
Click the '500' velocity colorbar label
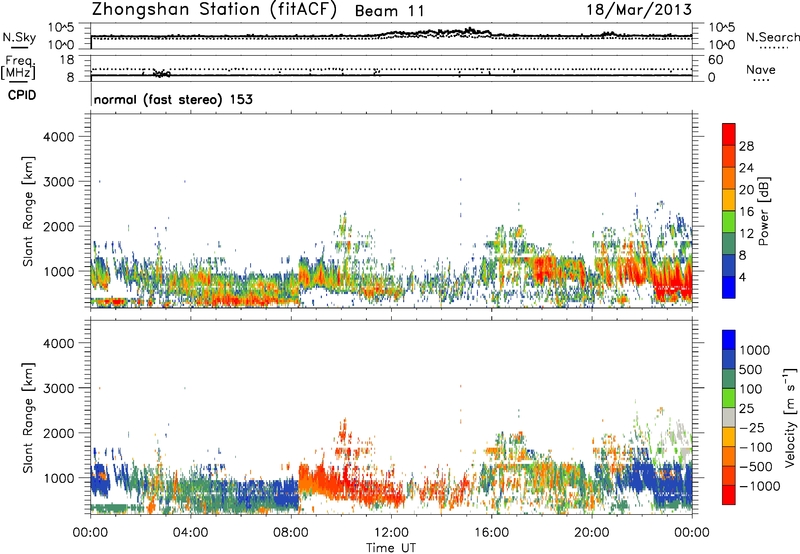[751, 370]
